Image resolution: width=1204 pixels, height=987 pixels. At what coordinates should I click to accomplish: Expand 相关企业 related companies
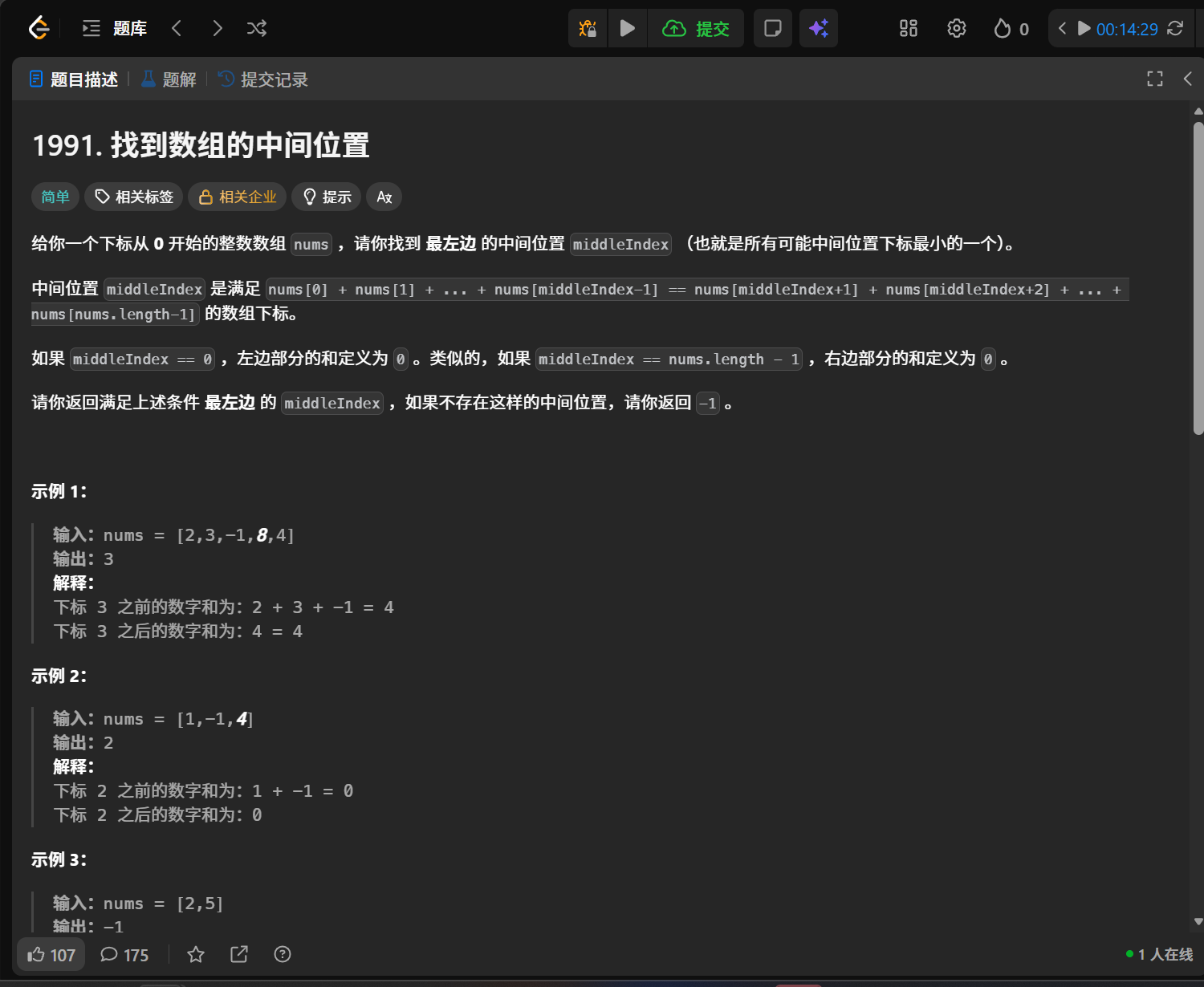(x=238, y=197)
